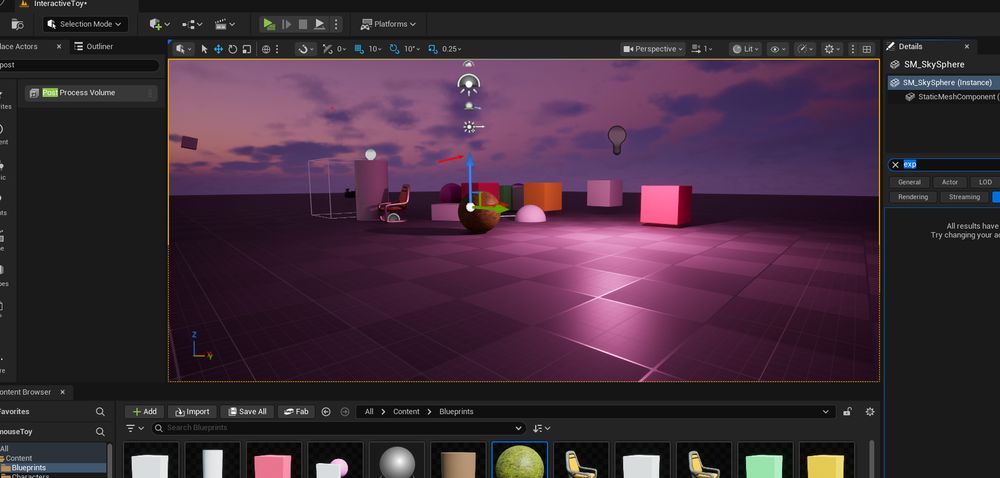Open the Platforms menu
This screenshot has height=478, width=1000.
tap(388, 24)
